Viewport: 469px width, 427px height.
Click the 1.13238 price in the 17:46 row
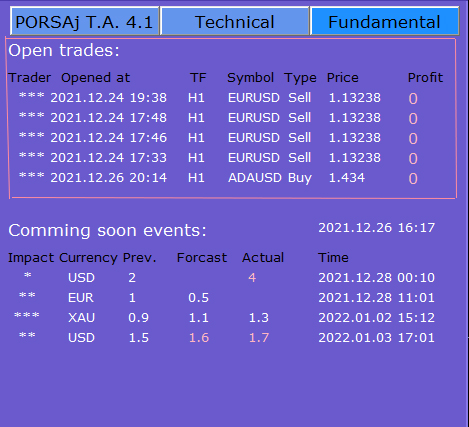355,138
